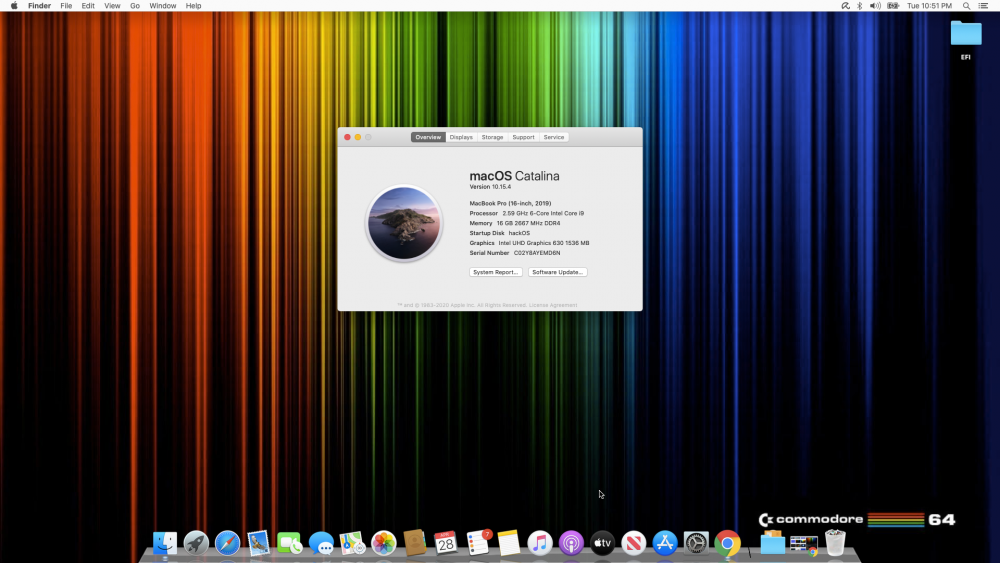This screenshot has height=563, width=1000.
Task: Open Music app in dock
Action: pyautogui.click(x=540, y=543)
